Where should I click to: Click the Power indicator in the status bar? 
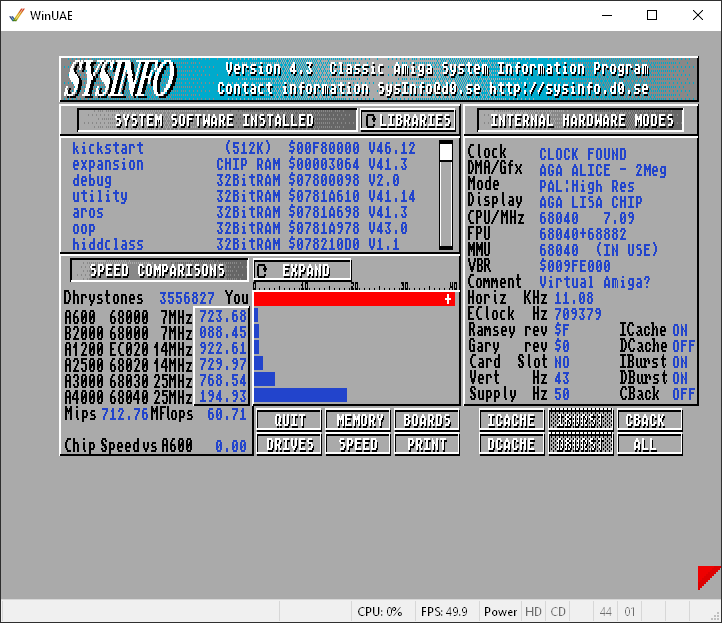point(500,611)
